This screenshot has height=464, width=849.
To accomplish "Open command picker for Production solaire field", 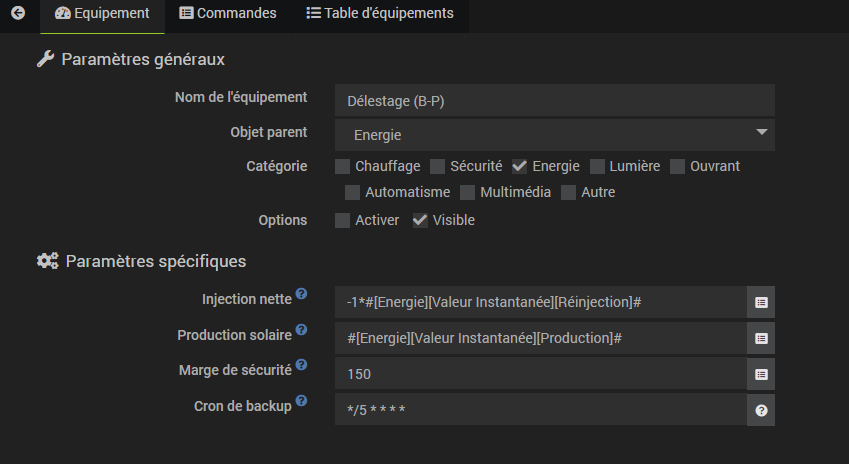I will pos(761,338).
